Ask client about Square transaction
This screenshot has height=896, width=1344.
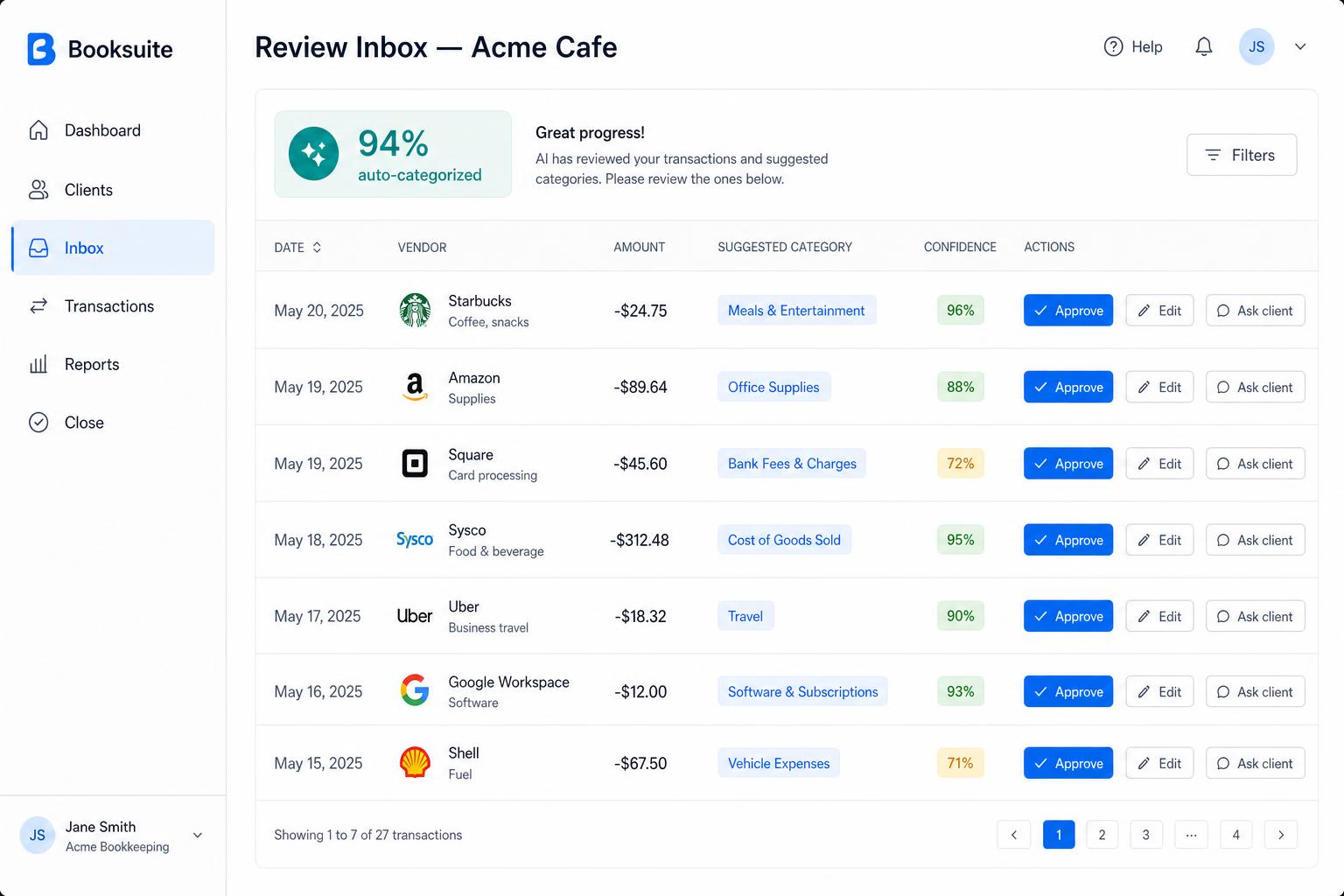1256,464
